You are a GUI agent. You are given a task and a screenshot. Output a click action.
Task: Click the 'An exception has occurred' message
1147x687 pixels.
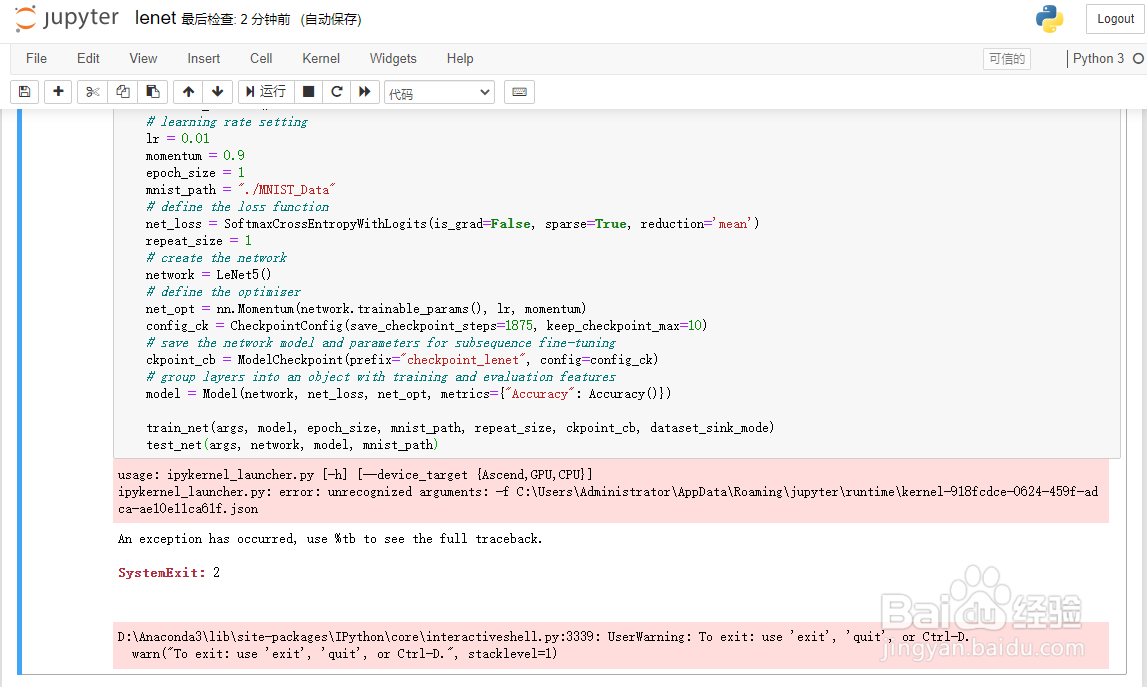(x=330, y=538)
